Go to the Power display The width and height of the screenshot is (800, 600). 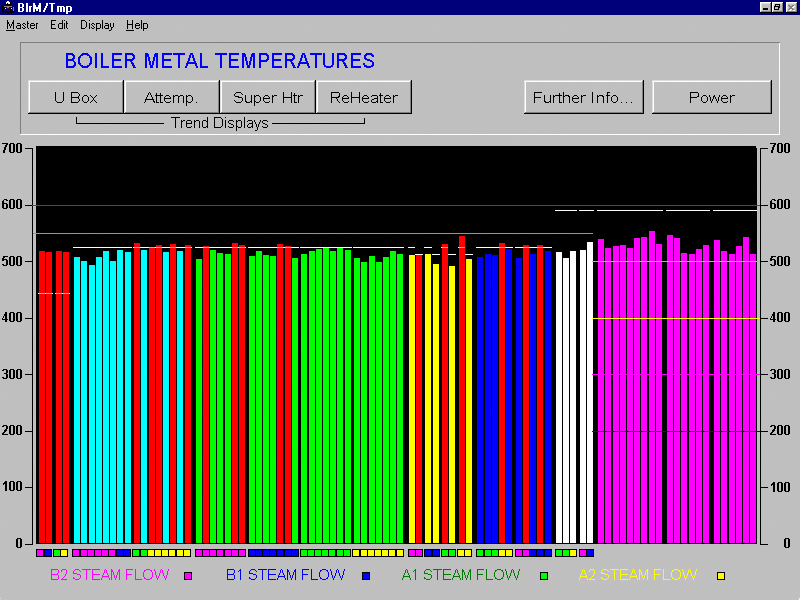click(712, 97)
